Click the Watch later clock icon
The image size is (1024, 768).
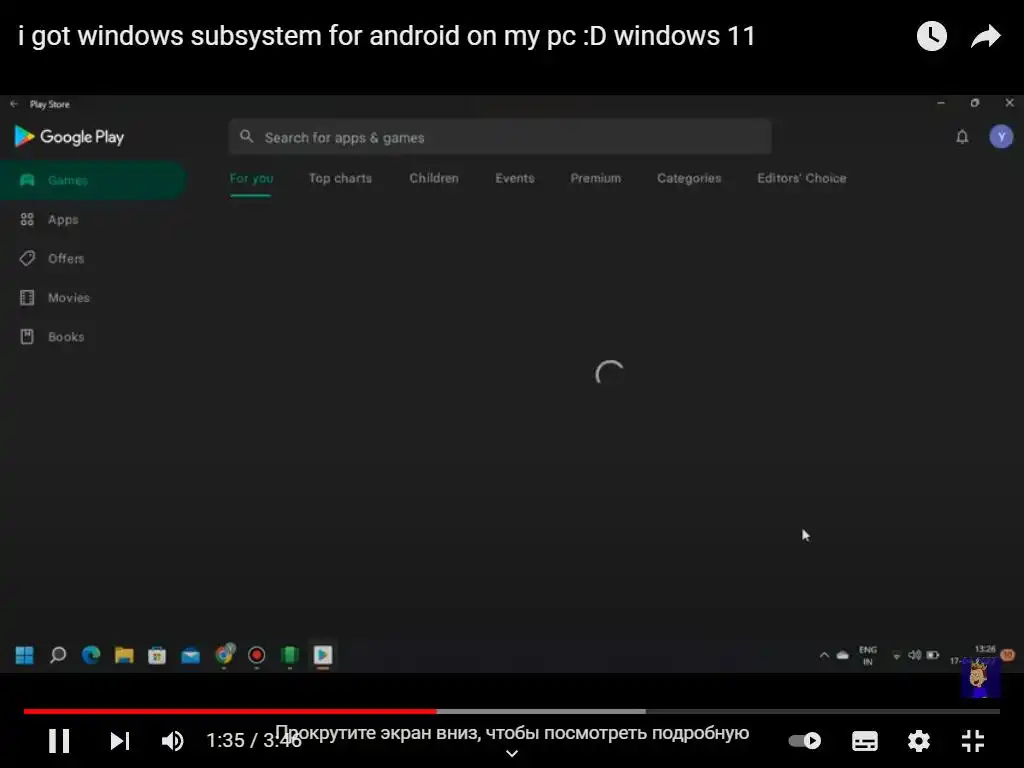coord(931,36)
